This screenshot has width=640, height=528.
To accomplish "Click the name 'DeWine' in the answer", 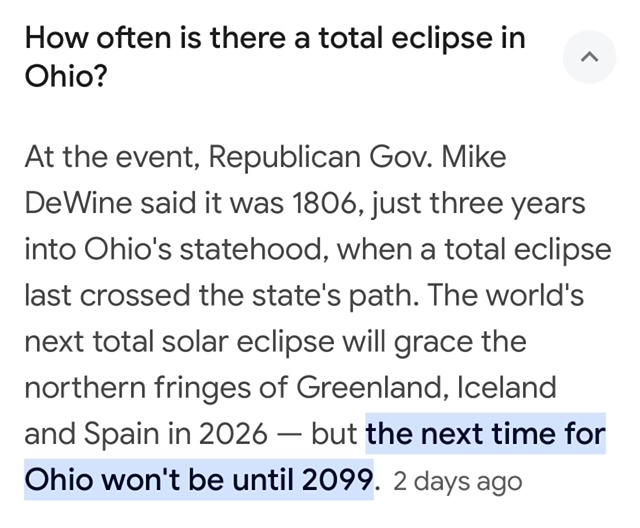I will (78, 203).
